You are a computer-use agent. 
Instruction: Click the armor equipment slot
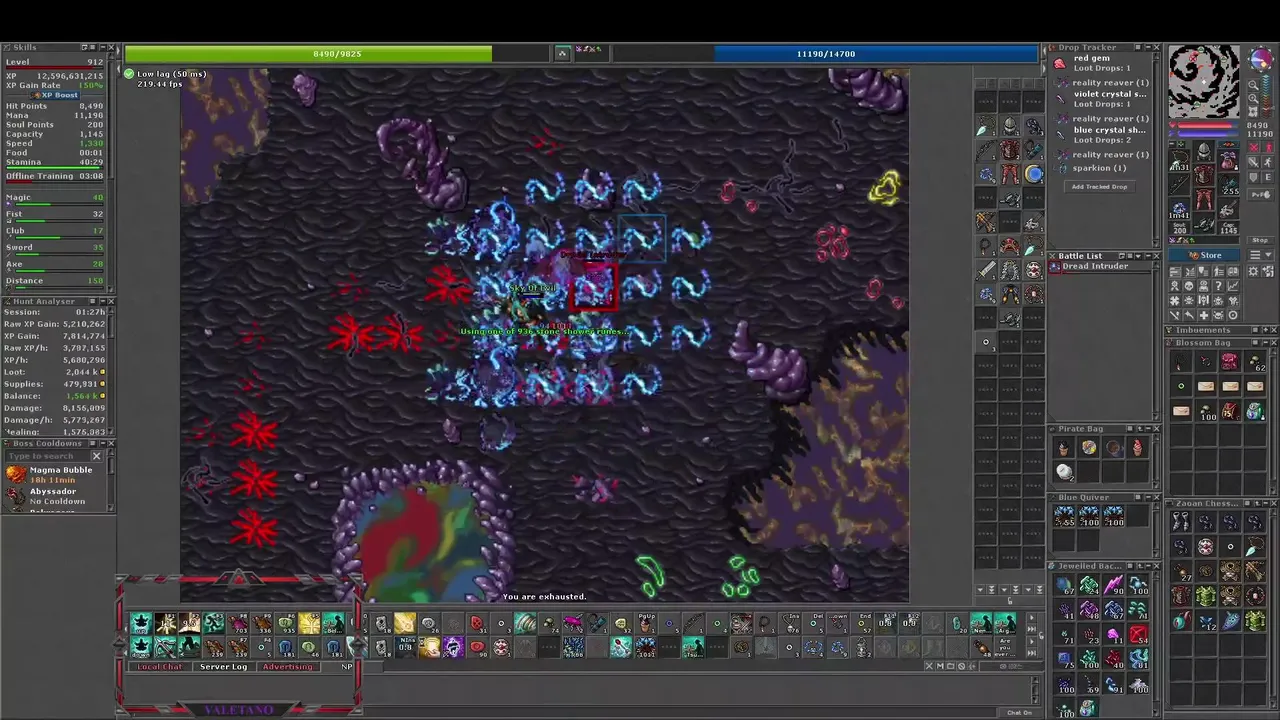click(1204, 174)
